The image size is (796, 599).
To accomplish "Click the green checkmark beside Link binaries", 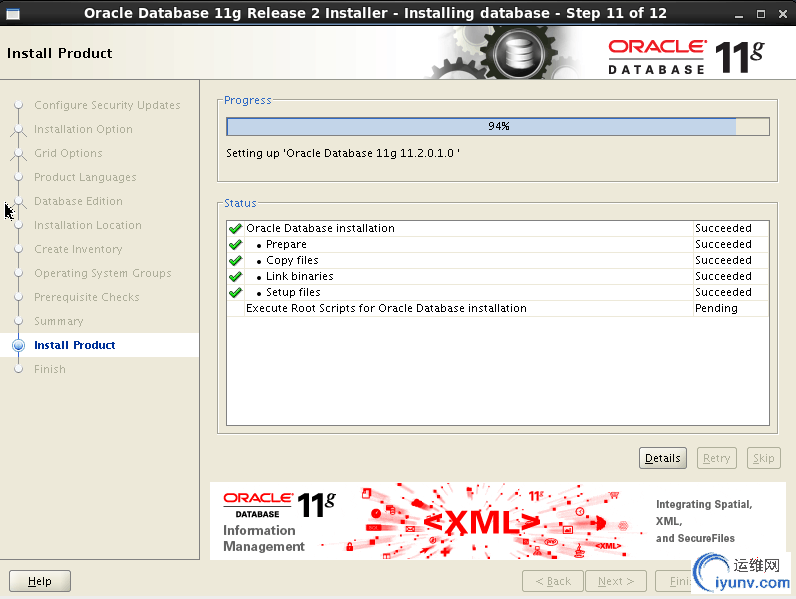I will tap(235, 277).
